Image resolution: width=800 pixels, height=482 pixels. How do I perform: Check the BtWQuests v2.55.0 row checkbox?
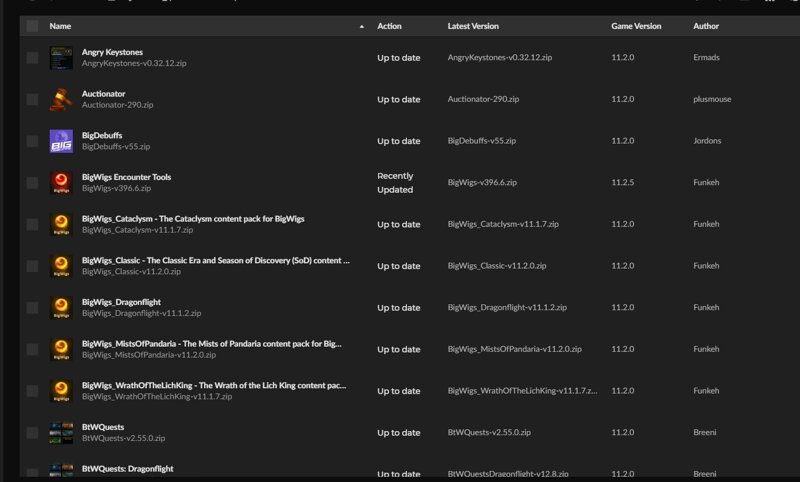(x=32, y=433)
